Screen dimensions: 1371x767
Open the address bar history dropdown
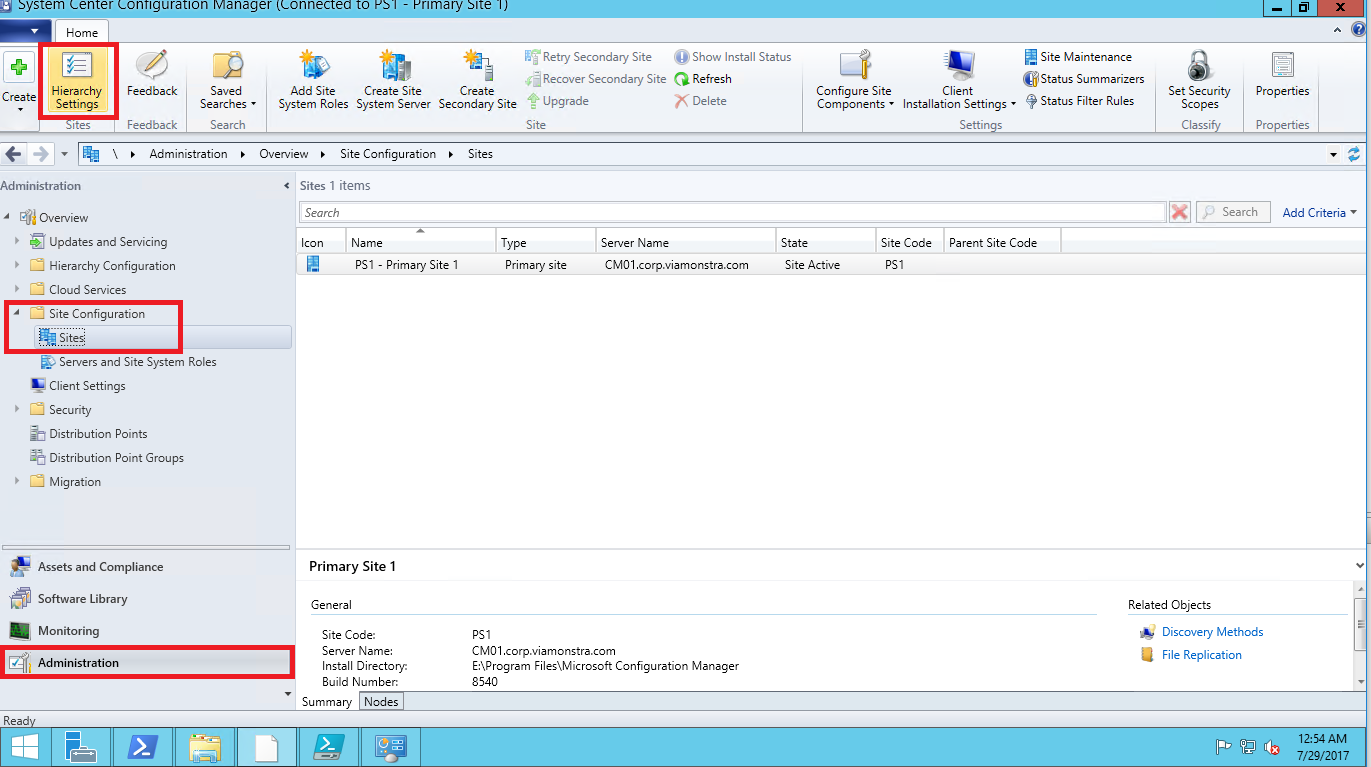1333,155
